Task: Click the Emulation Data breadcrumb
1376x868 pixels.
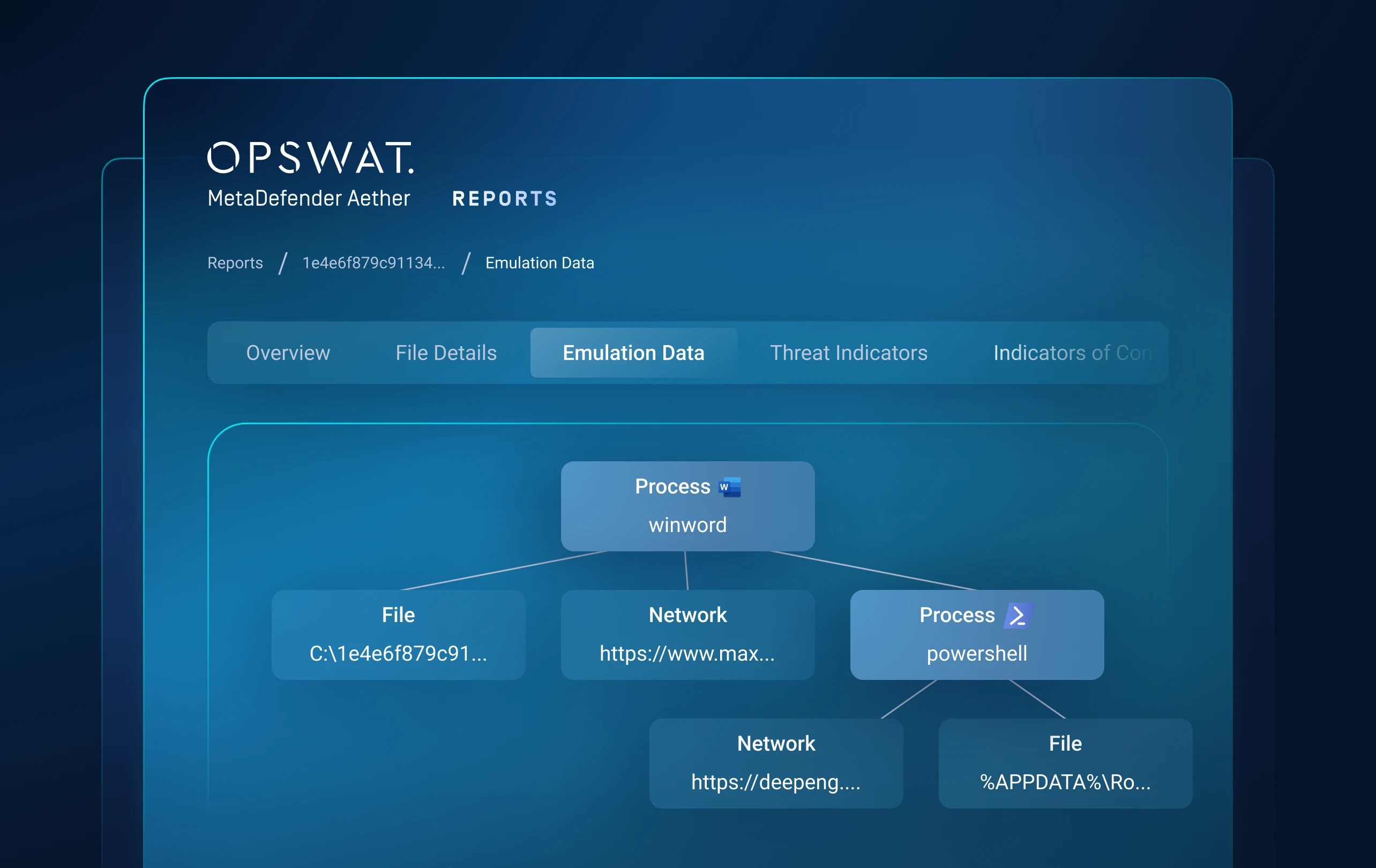Action: pos(540,263)
